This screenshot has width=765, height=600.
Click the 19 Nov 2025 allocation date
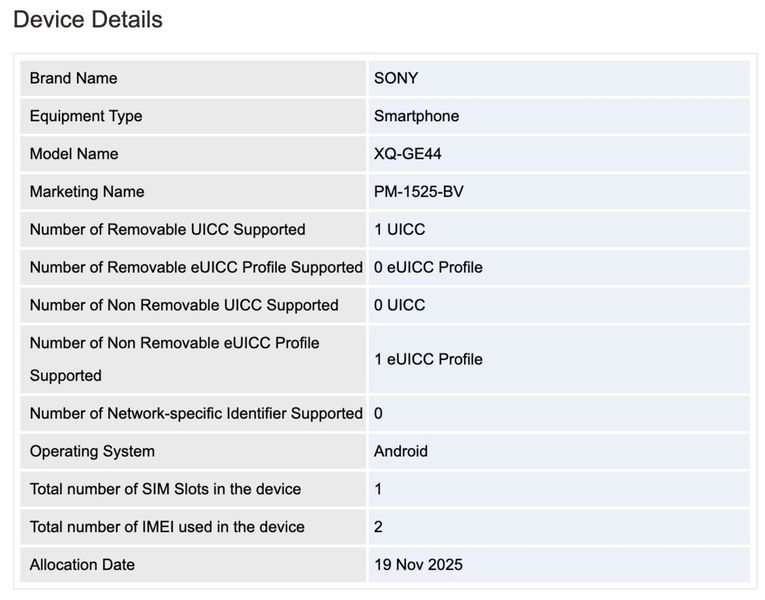pos(418,565)
